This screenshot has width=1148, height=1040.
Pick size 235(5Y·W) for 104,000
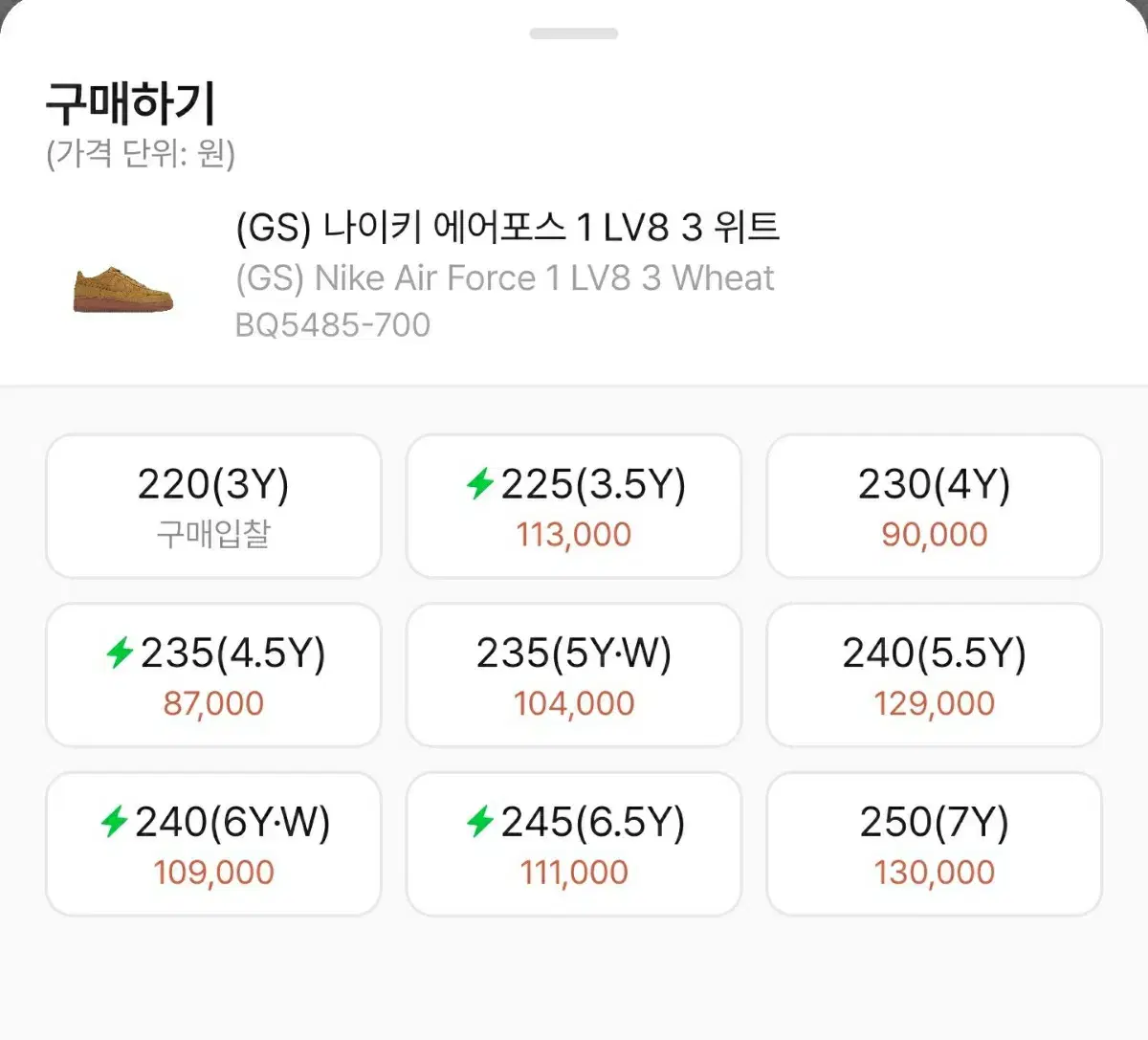click(x=574, y=675)
